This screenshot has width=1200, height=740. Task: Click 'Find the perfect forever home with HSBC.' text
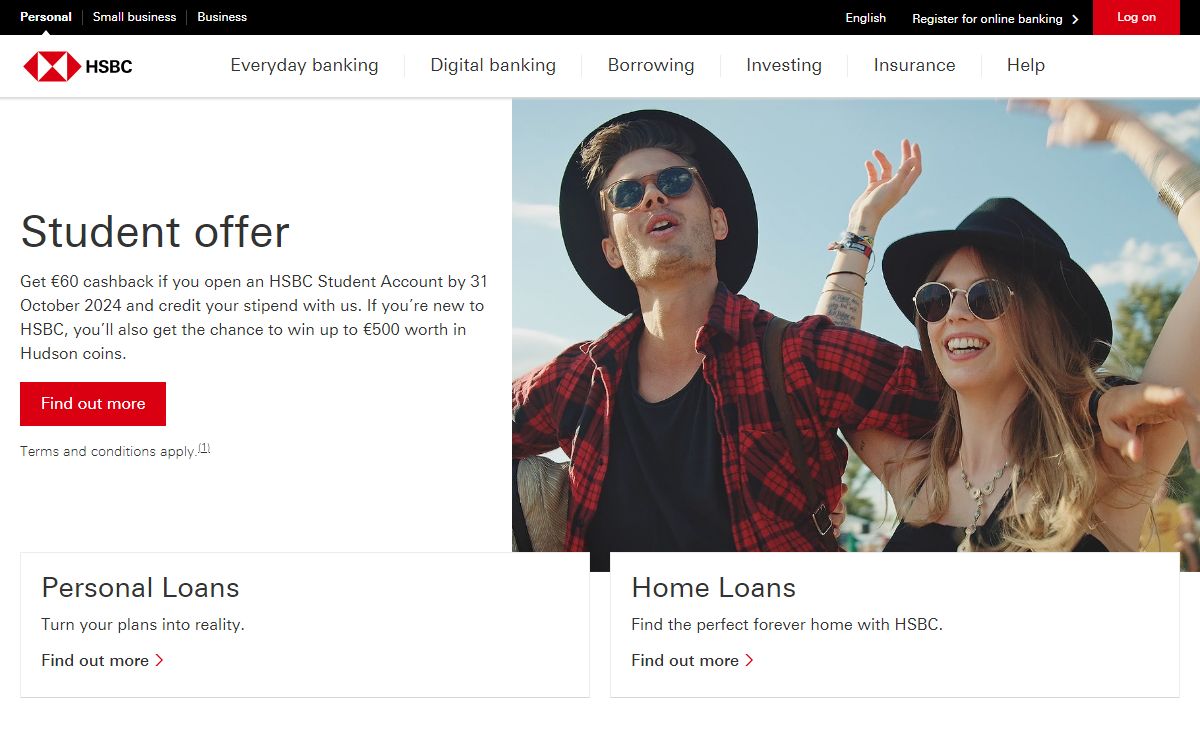pyautogui.click(x=787, y=625)
